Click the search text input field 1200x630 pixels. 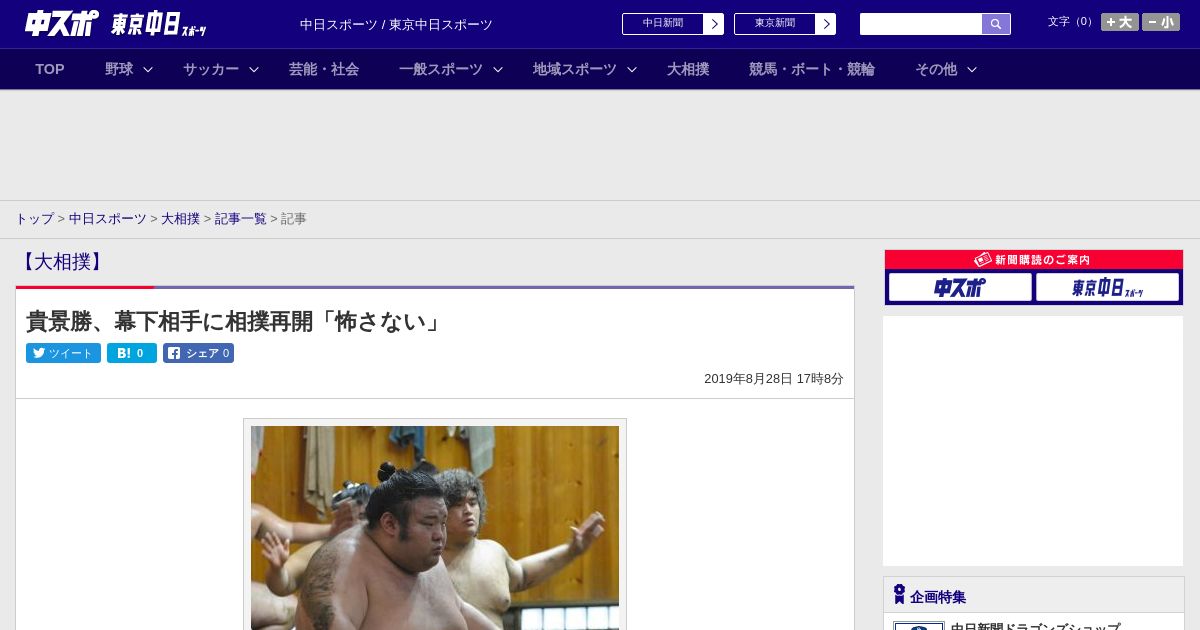tap(920, 24)
